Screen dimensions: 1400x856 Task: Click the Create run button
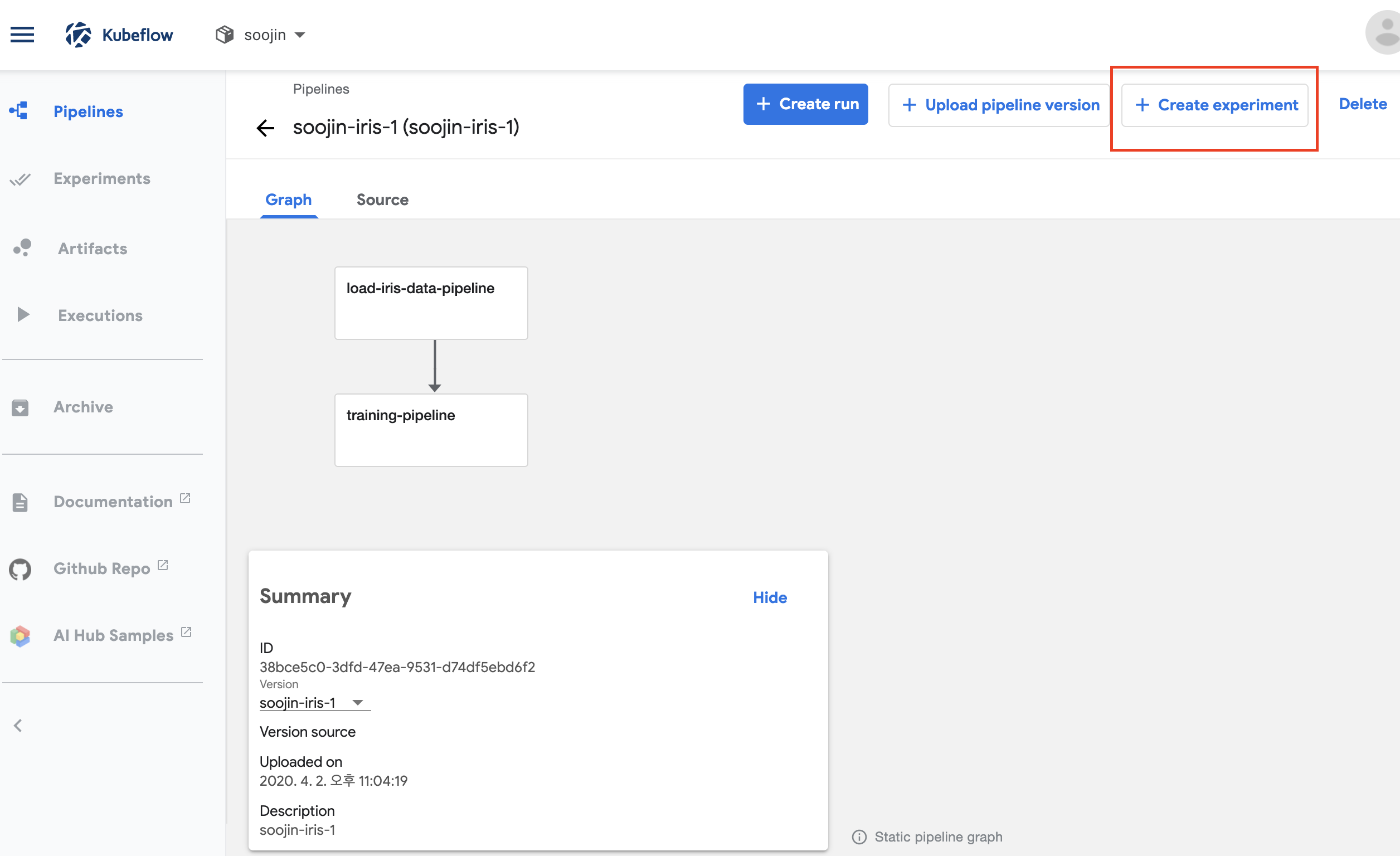(x=805, y=104)
